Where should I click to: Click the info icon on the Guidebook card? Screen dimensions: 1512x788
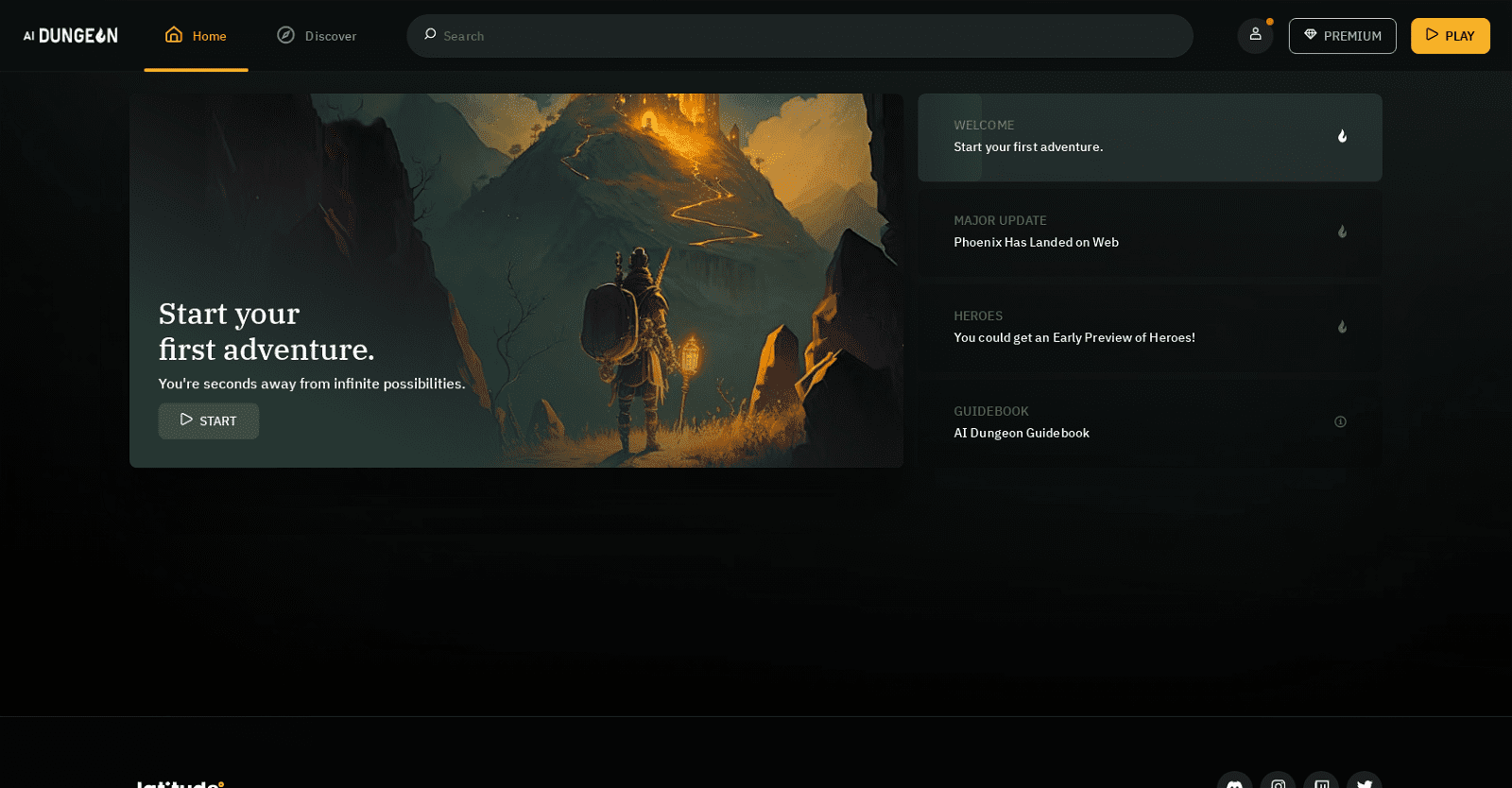point(1340,421)
